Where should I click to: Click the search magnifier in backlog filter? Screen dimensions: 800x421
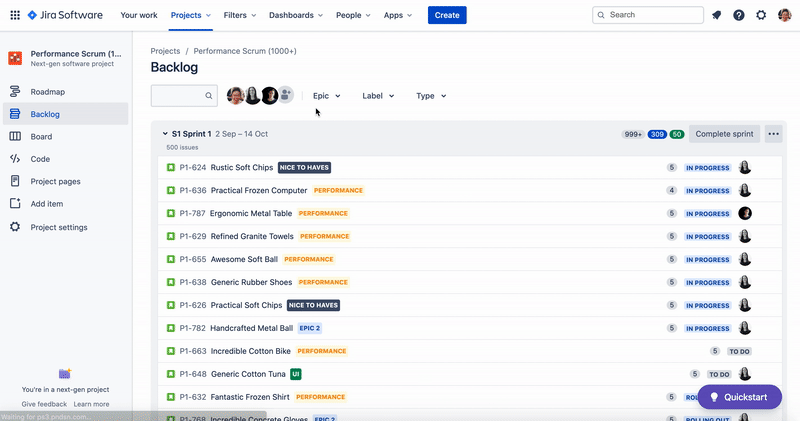point(209,95)
